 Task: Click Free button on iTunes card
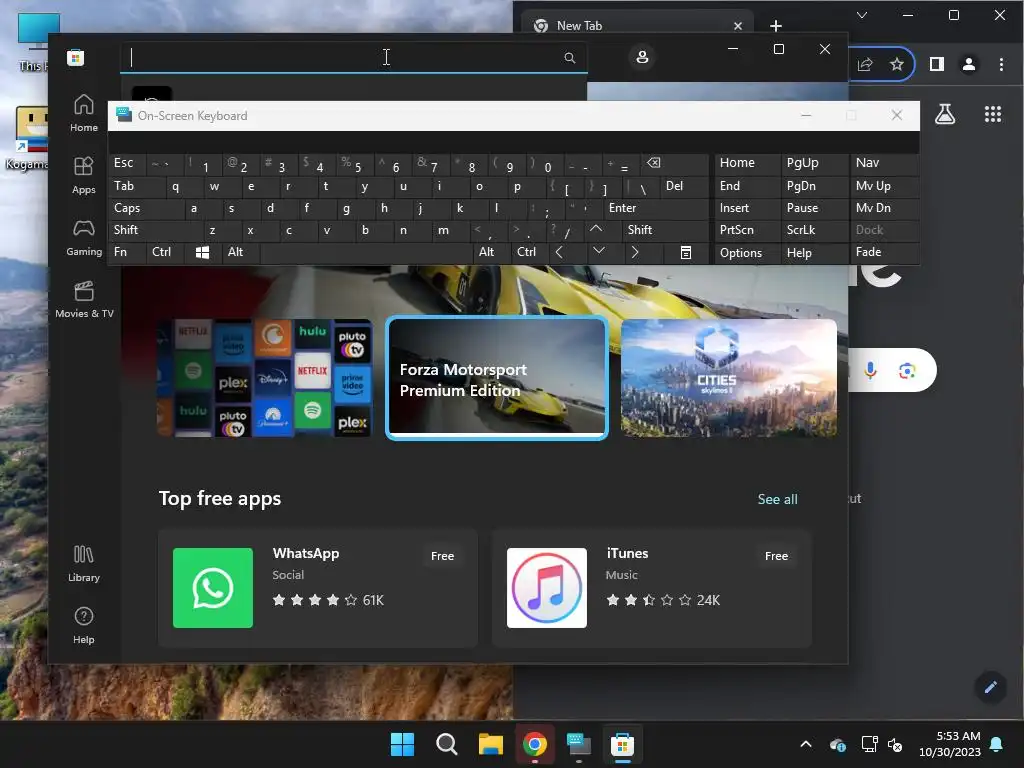click(x=776, y=556)
